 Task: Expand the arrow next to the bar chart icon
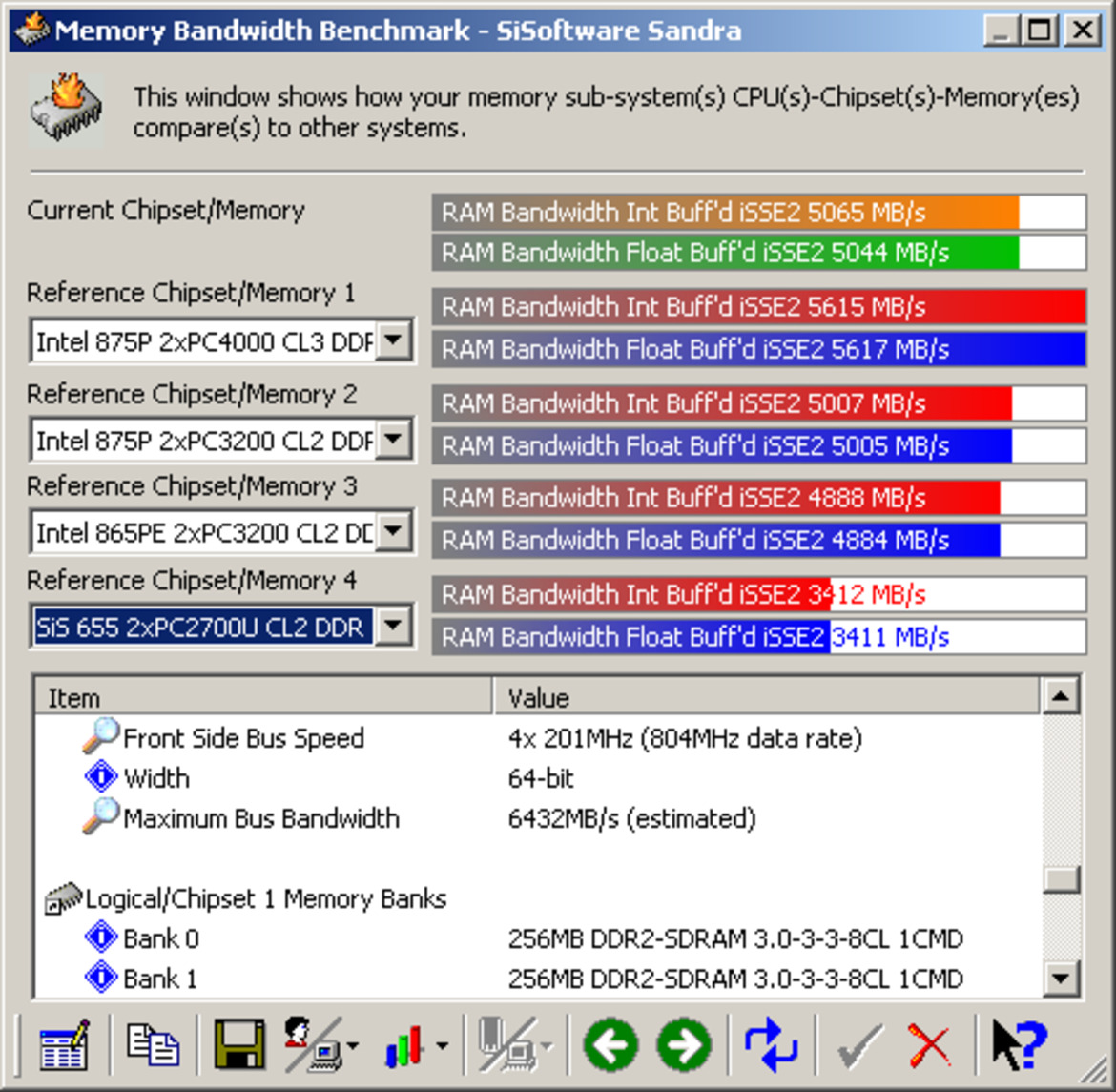(442, 1046)
